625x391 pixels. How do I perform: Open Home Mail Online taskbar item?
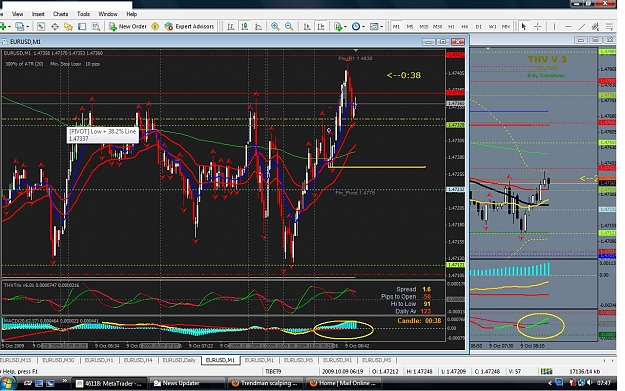pyautogui.click(x=343, y=383)
